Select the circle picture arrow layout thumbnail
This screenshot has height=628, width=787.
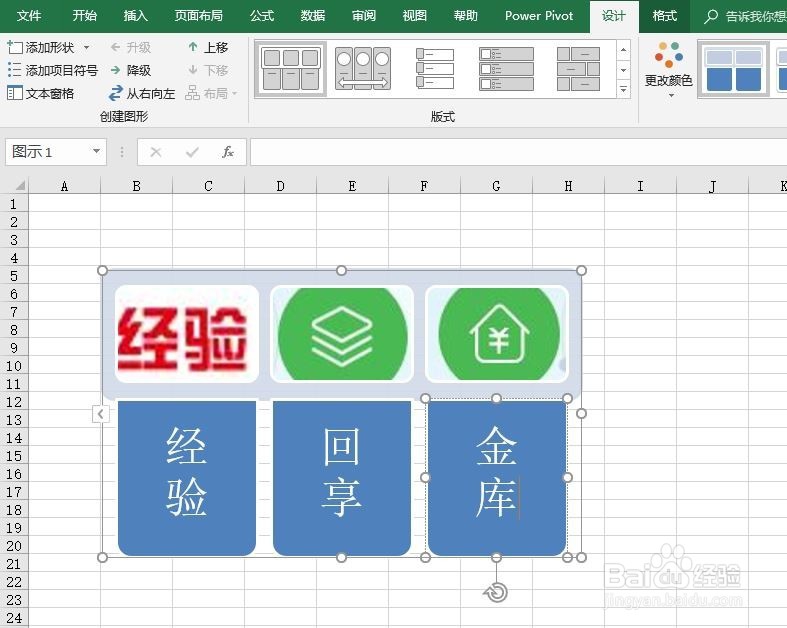coord(363,69)
